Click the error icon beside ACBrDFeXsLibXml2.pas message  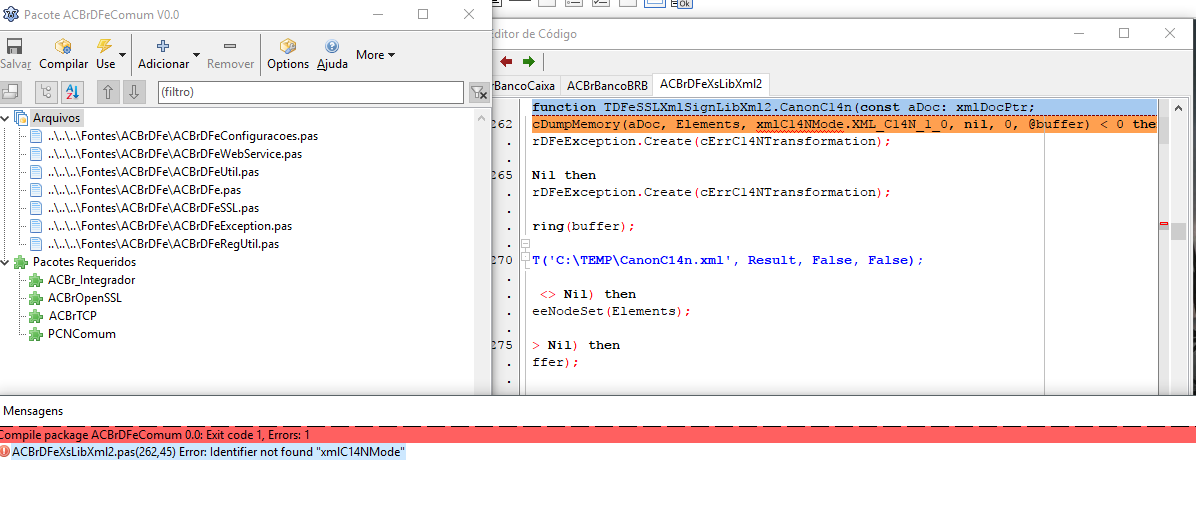coord(5,452)
